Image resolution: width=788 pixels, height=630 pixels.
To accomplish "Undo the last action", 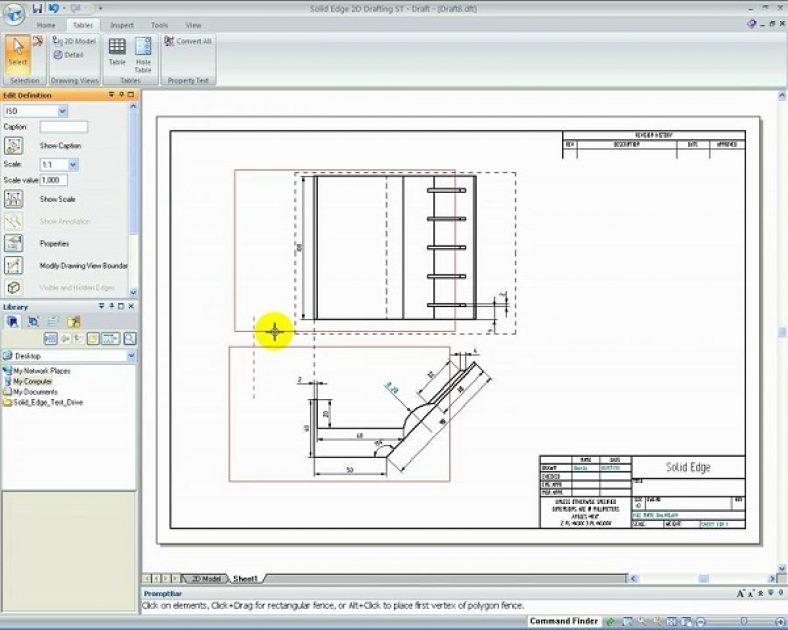I will (x=53, y=9).
